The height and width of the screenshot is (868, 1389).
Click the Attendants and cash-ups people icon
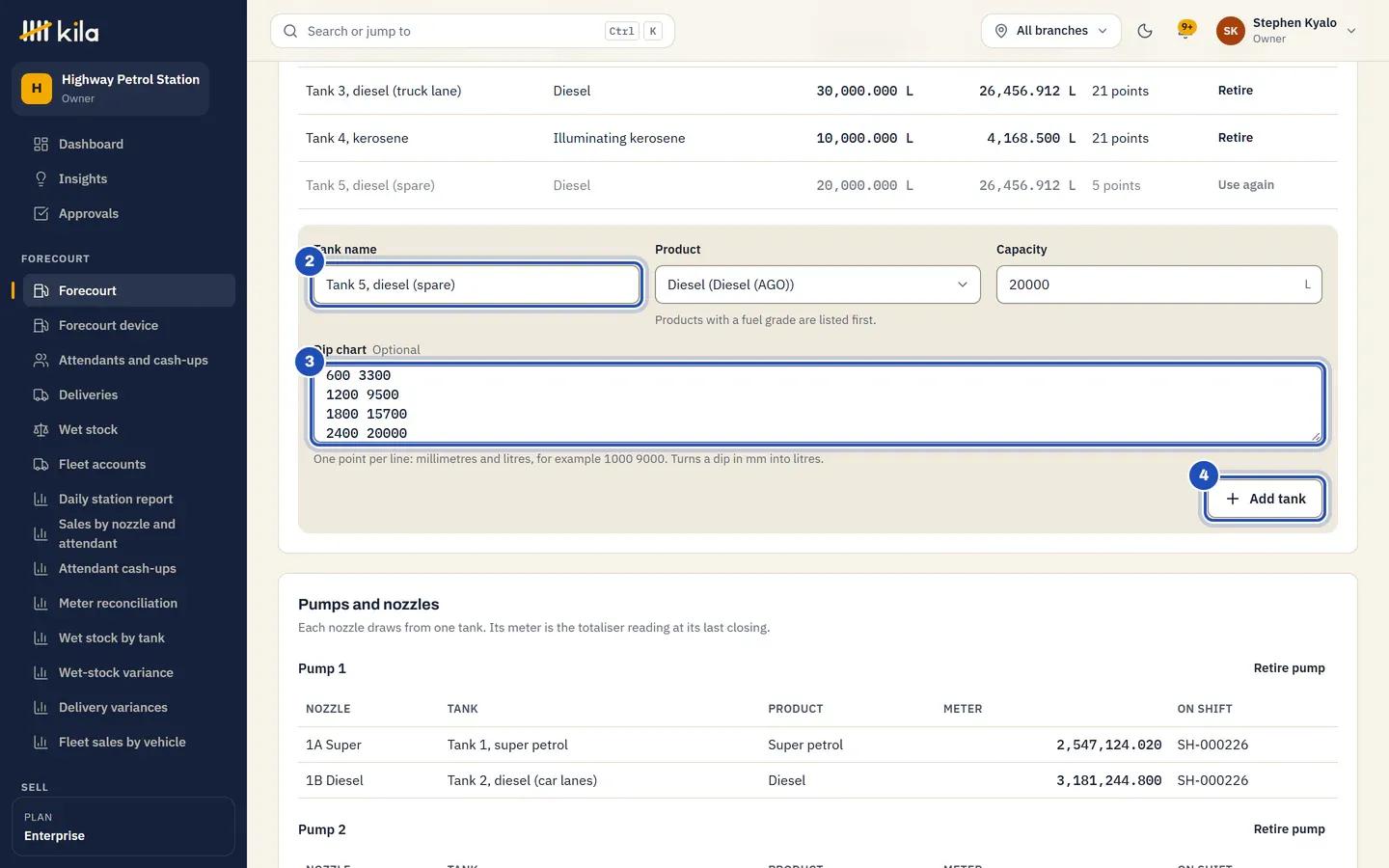[x=41, y=361]
